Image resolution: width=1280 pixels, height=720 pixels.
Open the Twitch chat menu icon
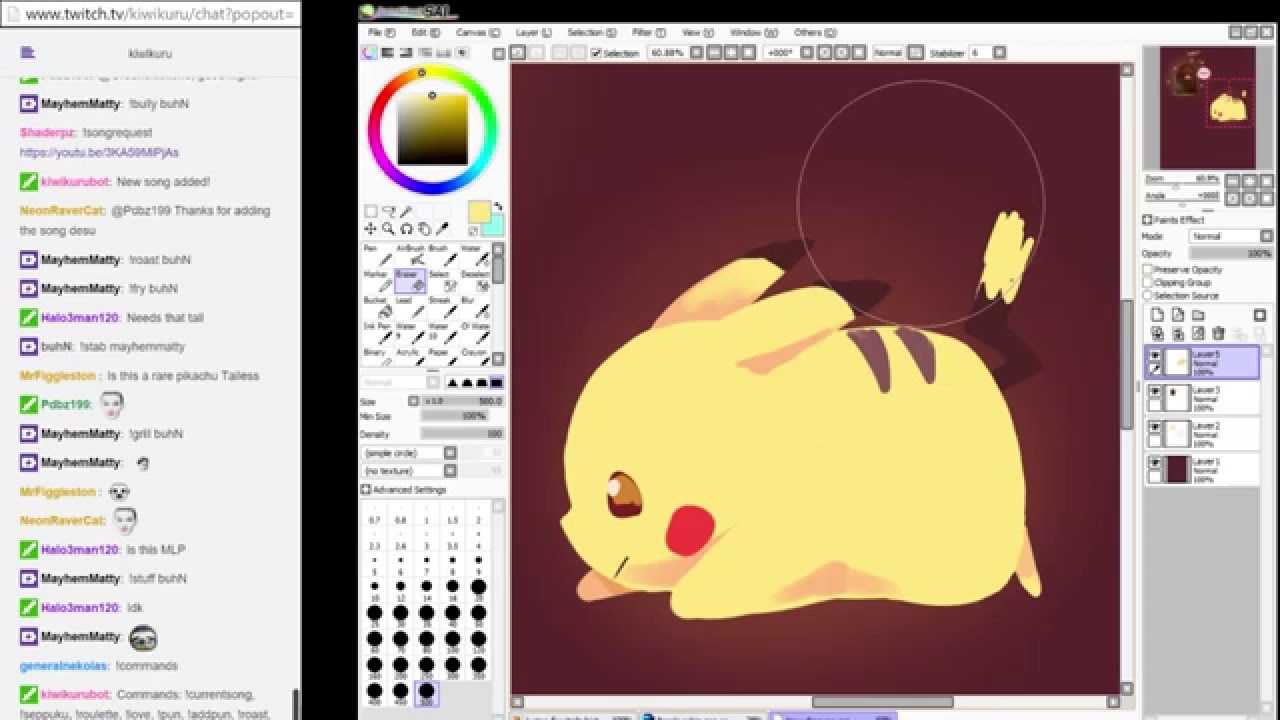pyautogui.click(x=28, y=52)
